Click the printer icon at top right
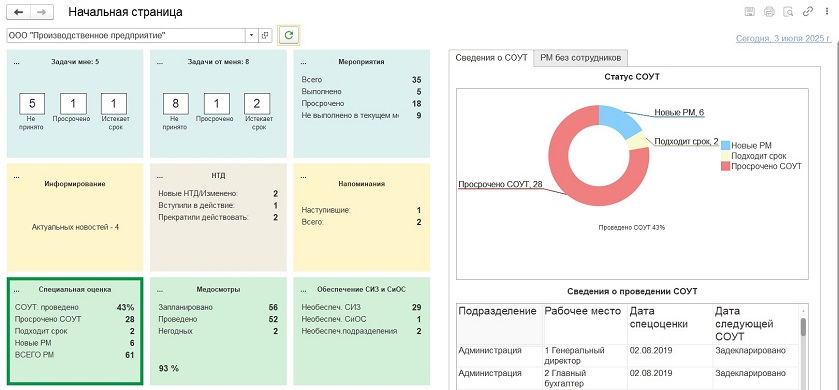This screenshot has width=839, height=390. pos(769,12)
